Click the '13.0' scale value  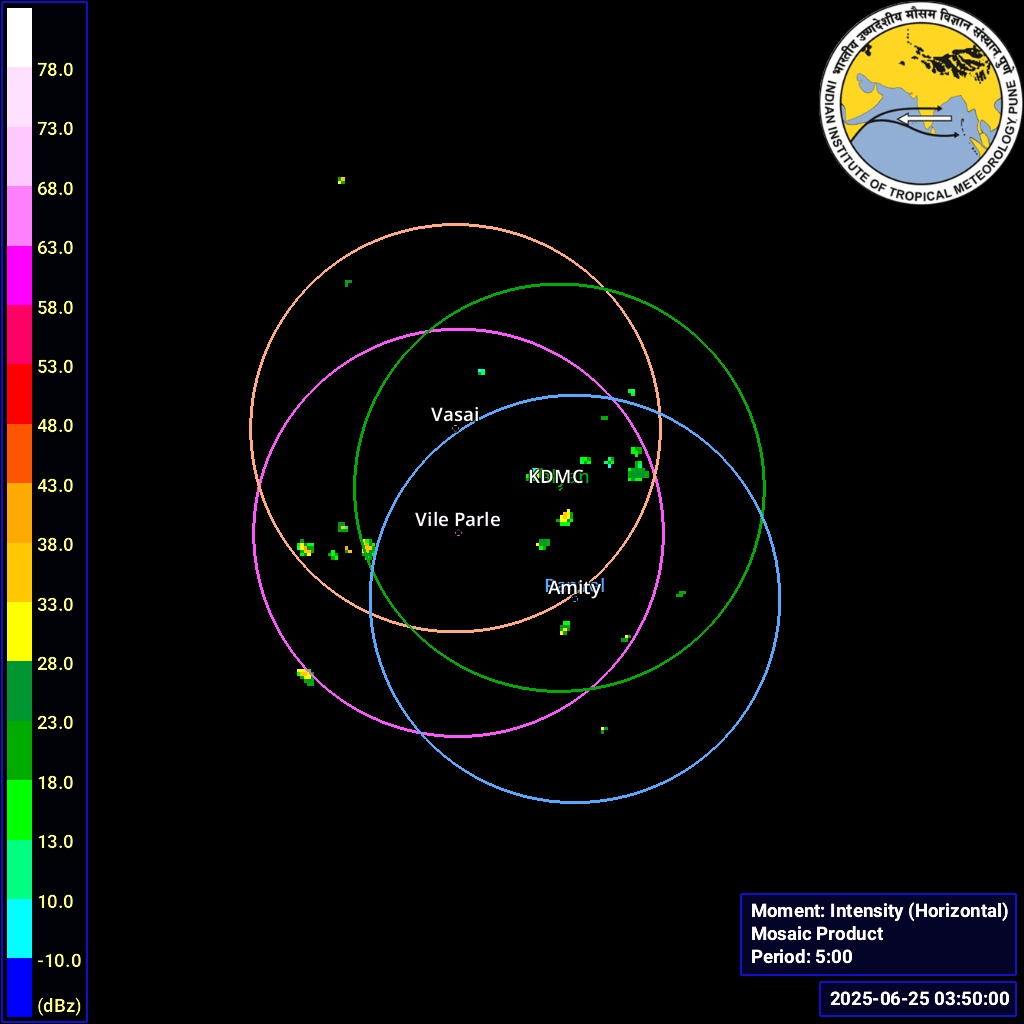coord(55,841)
